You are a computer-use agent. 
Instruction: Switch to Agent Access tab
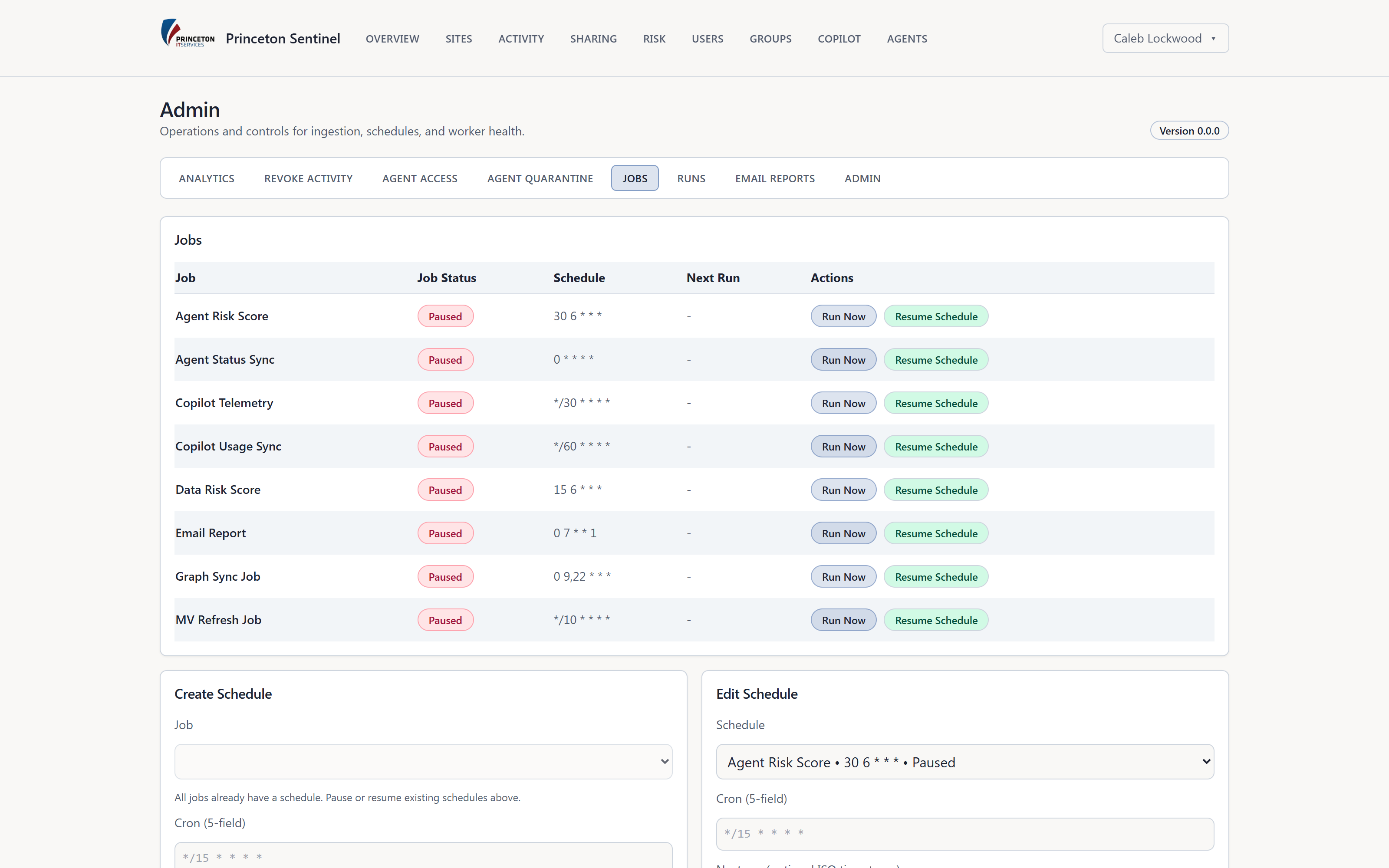coord(420,178)
